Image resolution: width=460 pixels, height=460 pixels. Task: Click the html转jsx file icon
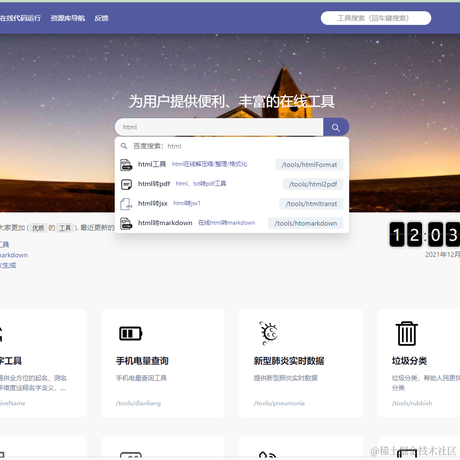pyautogui.click(x=126, y=204)
